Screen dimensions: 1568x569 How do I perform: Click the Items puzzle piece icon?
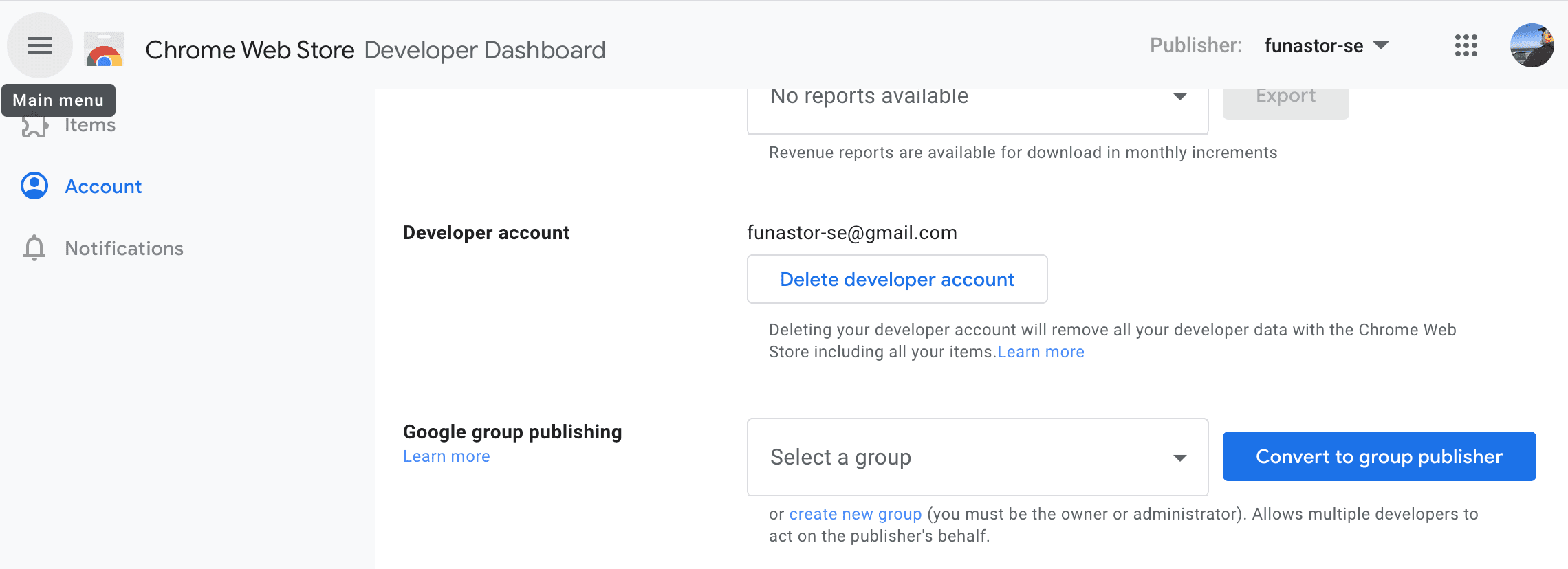pyautogui.click(x=34, y=126)
